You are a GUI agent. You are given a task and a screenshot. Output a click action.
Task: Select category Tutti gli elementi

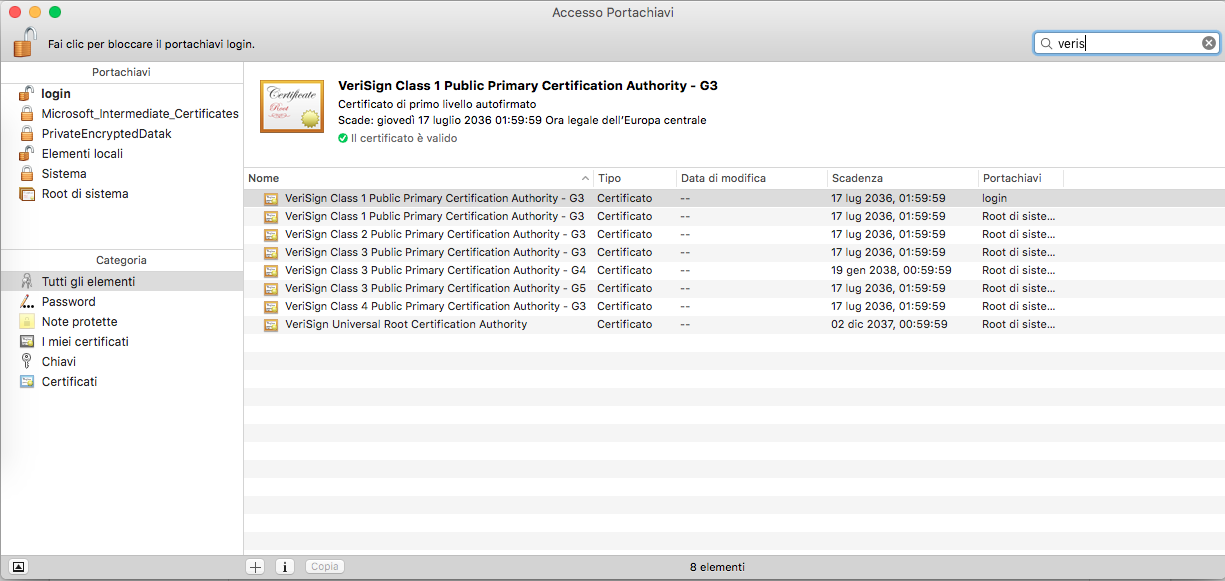click(122, 281)
